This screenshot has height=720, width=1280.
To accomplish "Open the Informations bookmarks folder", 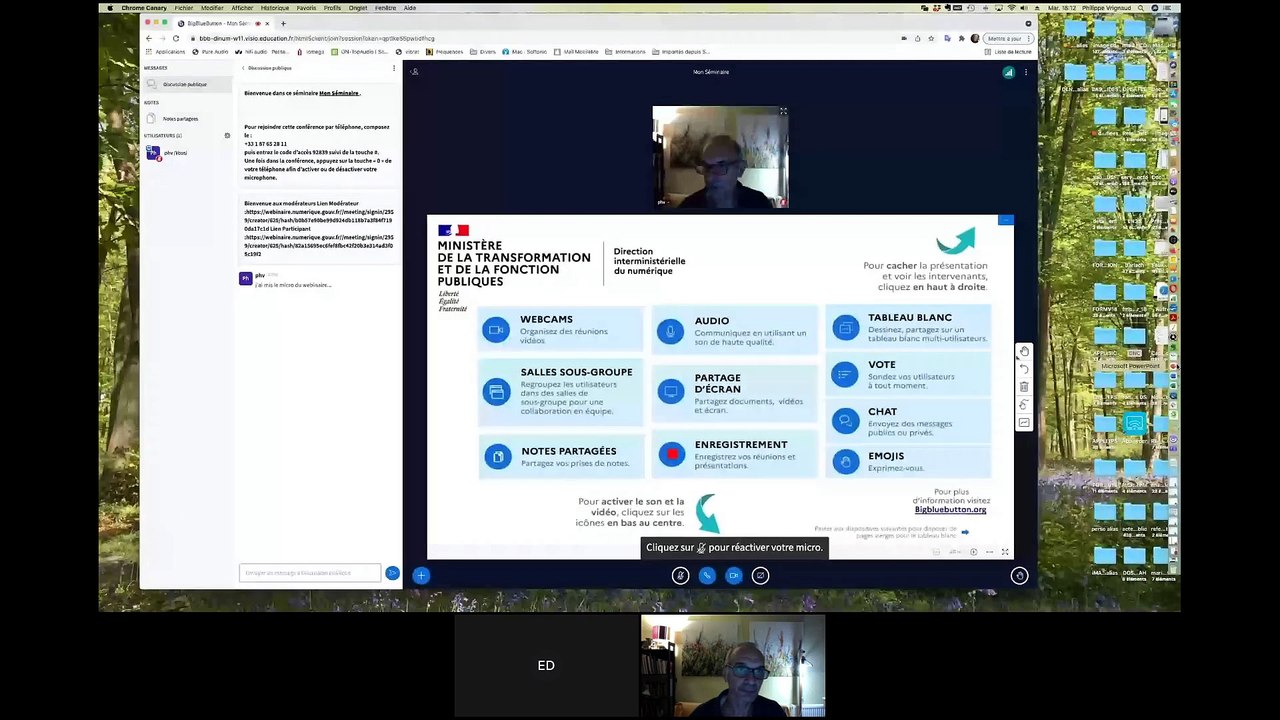I will pyautogui.click(x=626, y=52).
